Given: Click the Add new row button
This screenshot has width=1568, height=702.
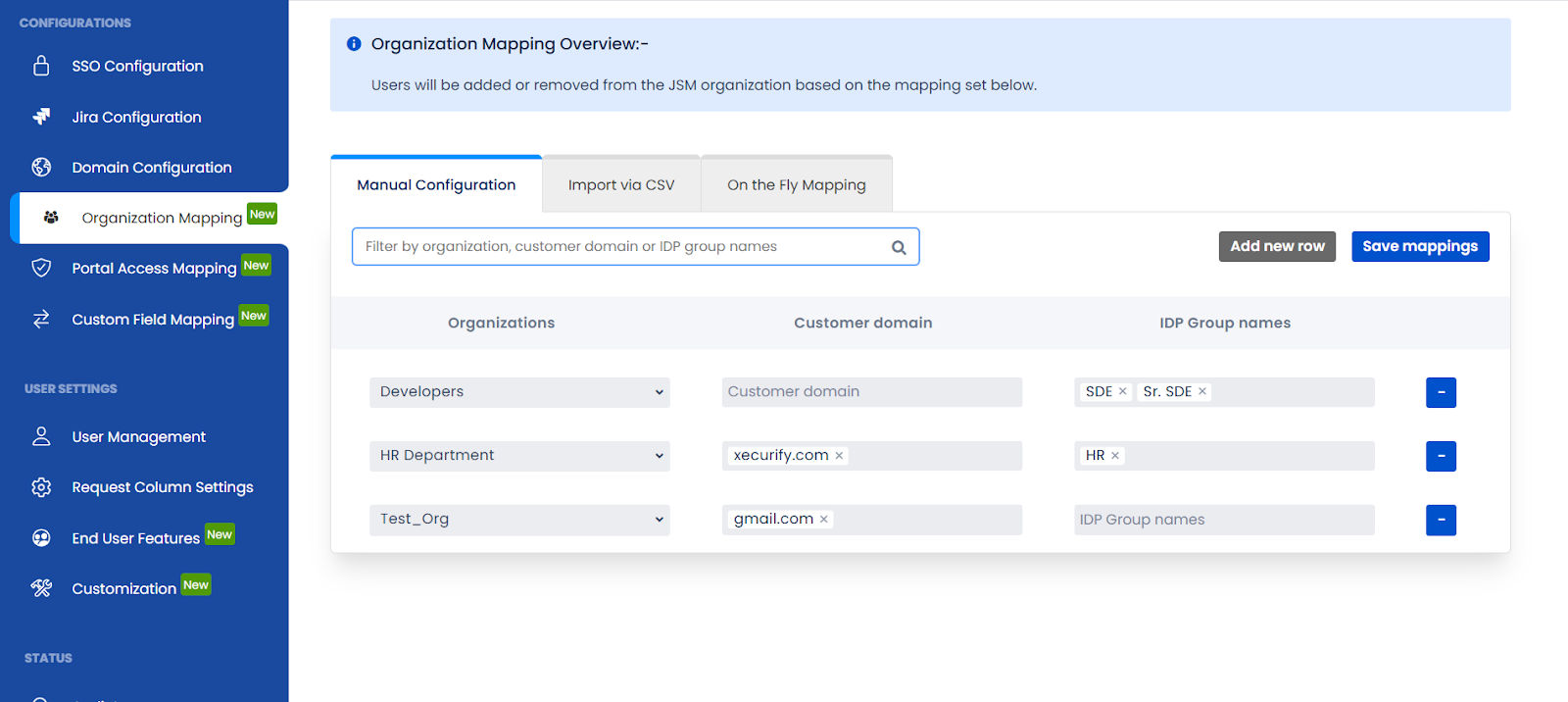Looking at the screenshot, I should pyautogui.click(x=1277, y=246).
